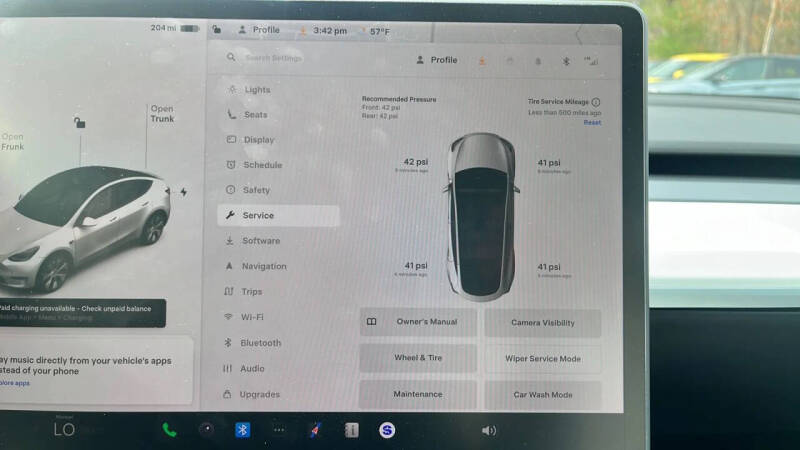Tap the unlock padlock icon above the car

79,122
